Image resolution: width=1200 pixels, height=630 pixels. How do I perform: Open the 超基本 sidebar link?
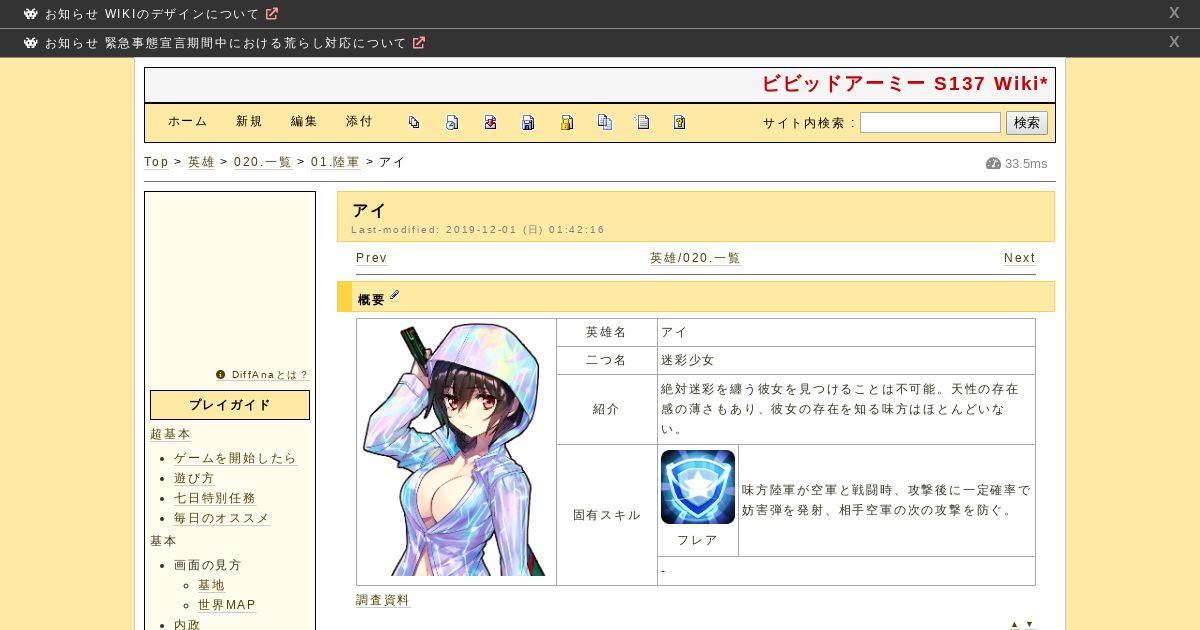(x=170, y=434)
